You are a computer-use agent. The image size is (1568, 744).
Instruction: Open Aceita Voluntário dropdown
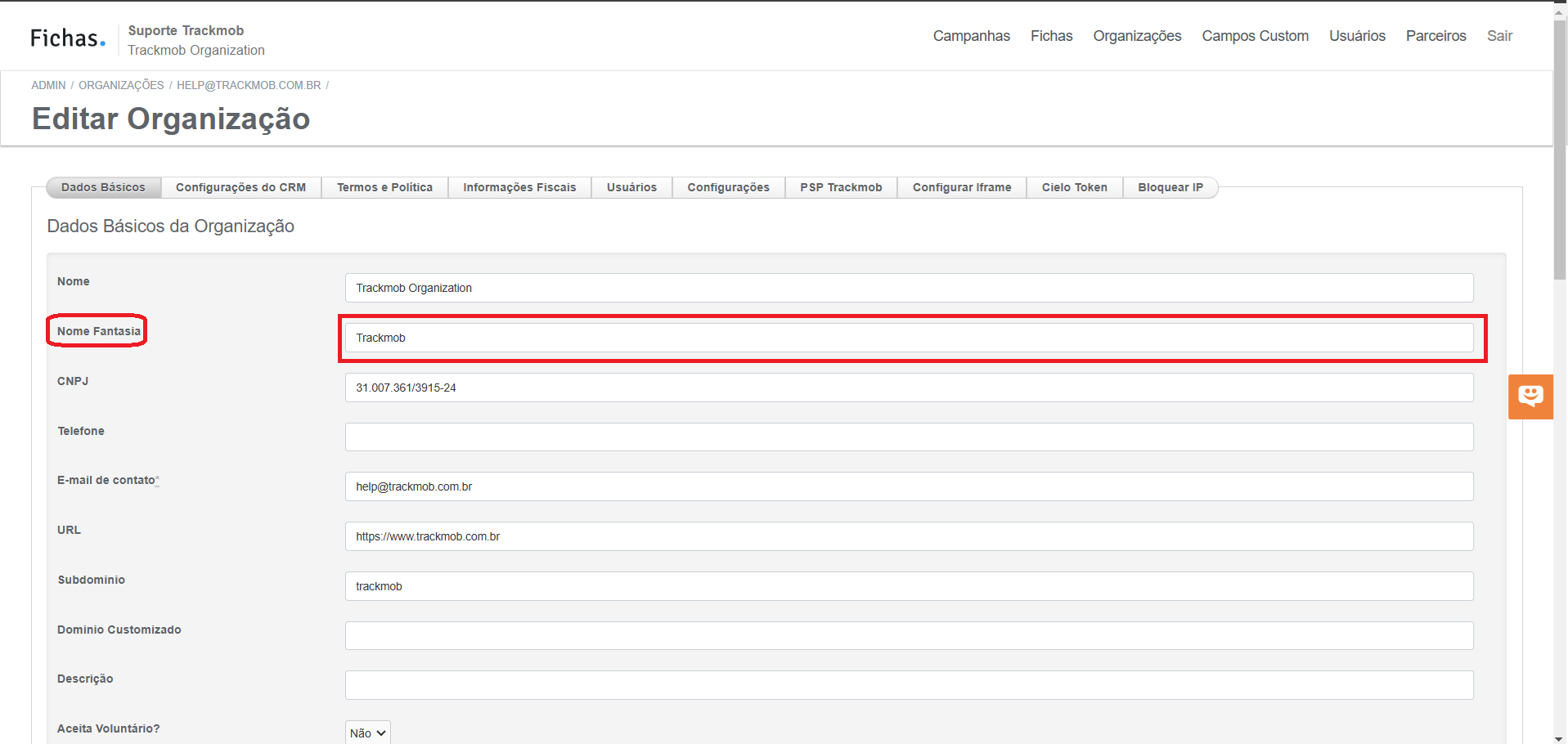point(367,733)
